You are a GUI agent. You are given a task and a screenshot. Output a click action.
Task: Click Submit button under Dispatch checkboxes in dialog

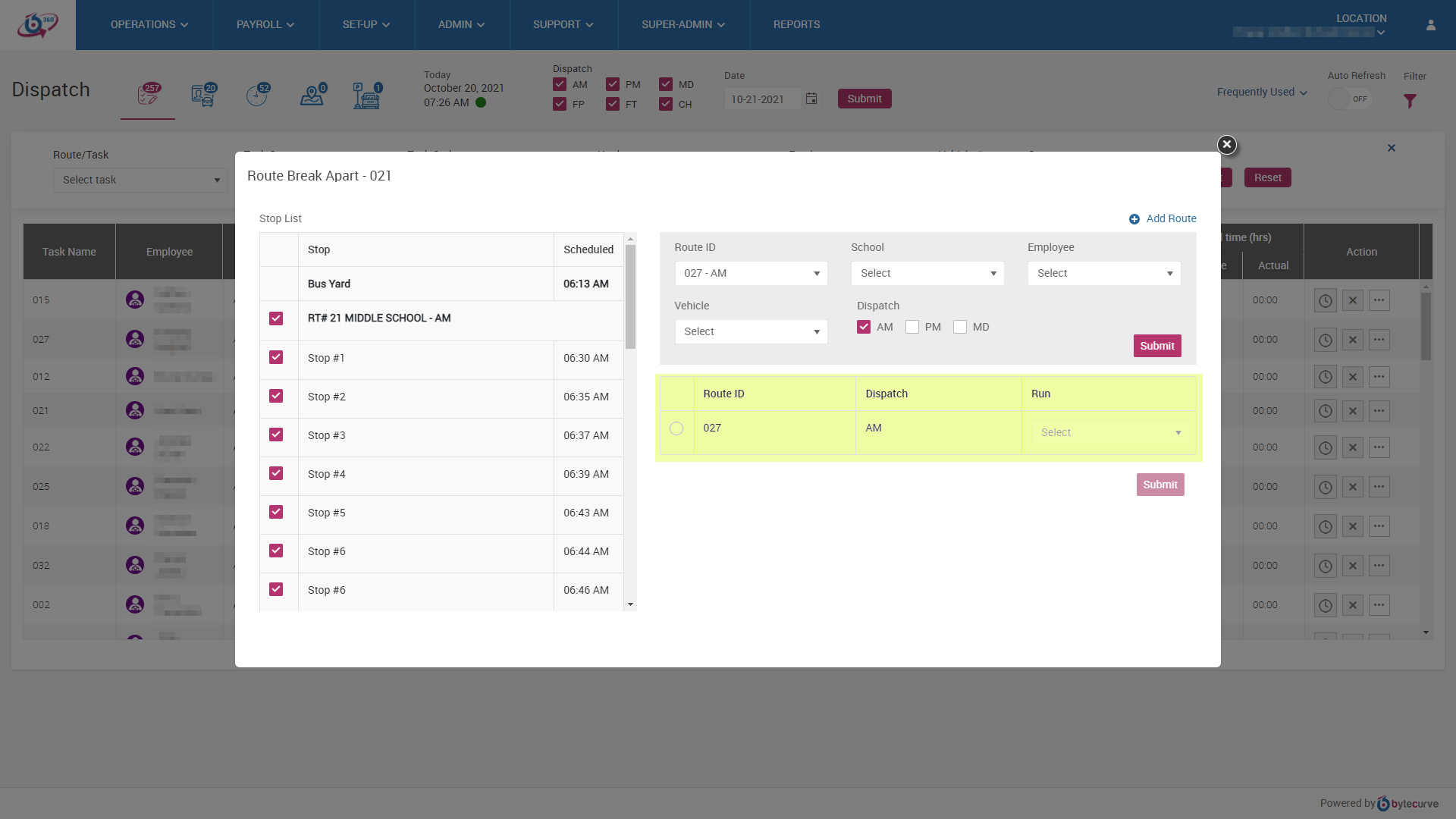pyautogui.click(x=1156, y=346)
